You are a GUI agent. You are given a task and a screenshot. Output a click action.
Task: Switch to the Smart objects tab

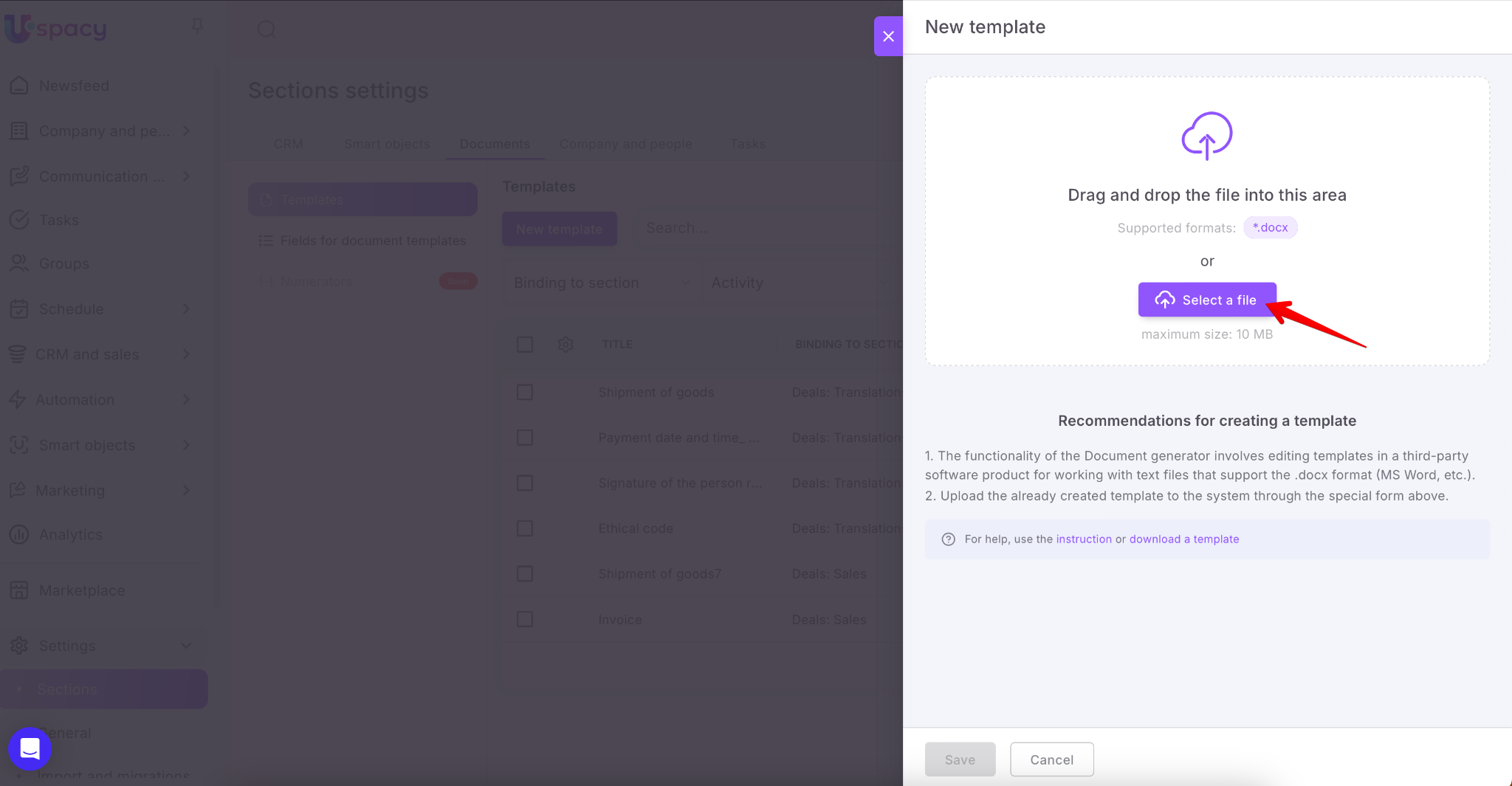coord(387,144)
